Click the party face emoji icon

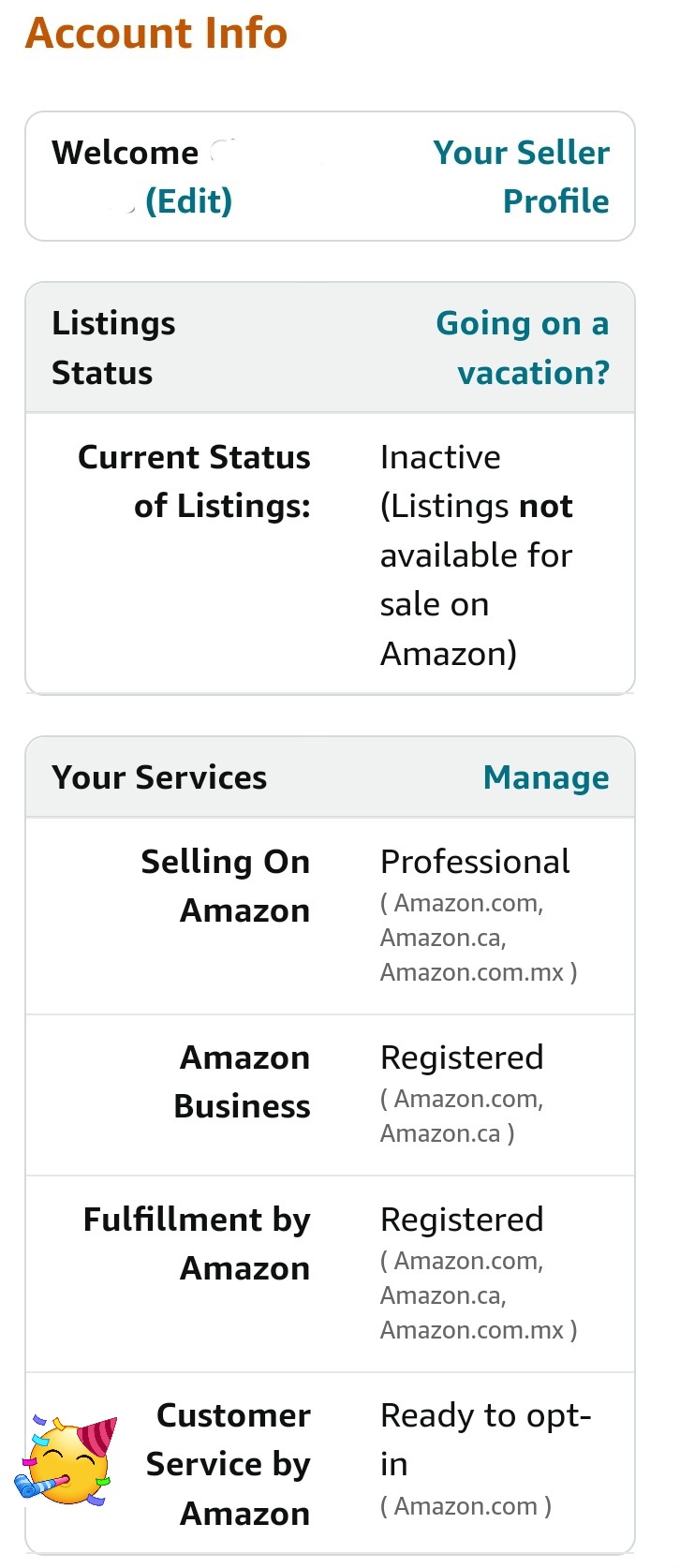66,1460
